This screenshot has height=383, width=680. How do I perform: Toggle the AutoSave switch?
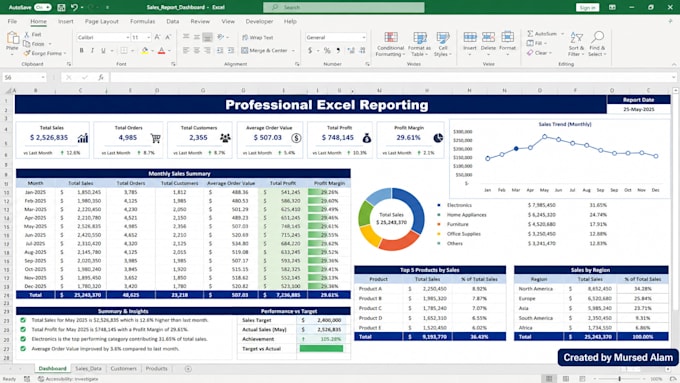[42, 7]
